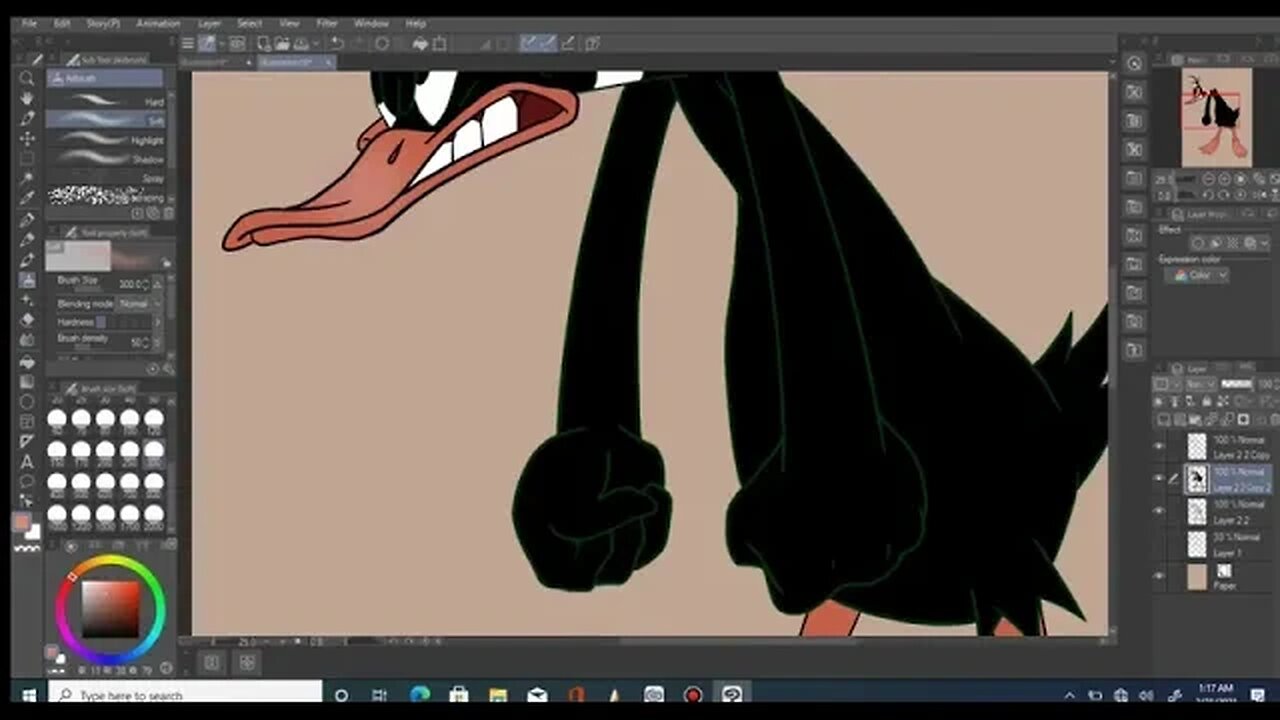
Task: Click the Undo arrow in command bar
Action: tap(337, 43)
